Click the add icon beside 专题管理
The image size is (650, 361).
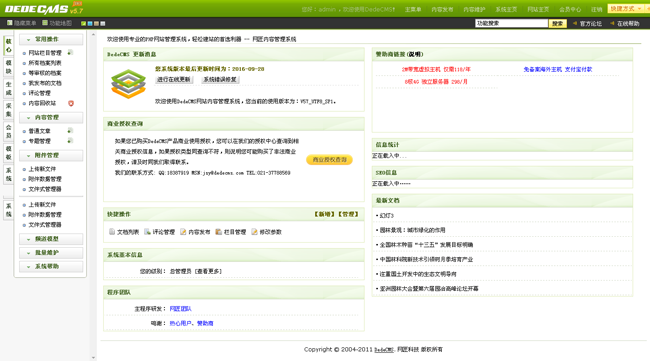(70, 141)
